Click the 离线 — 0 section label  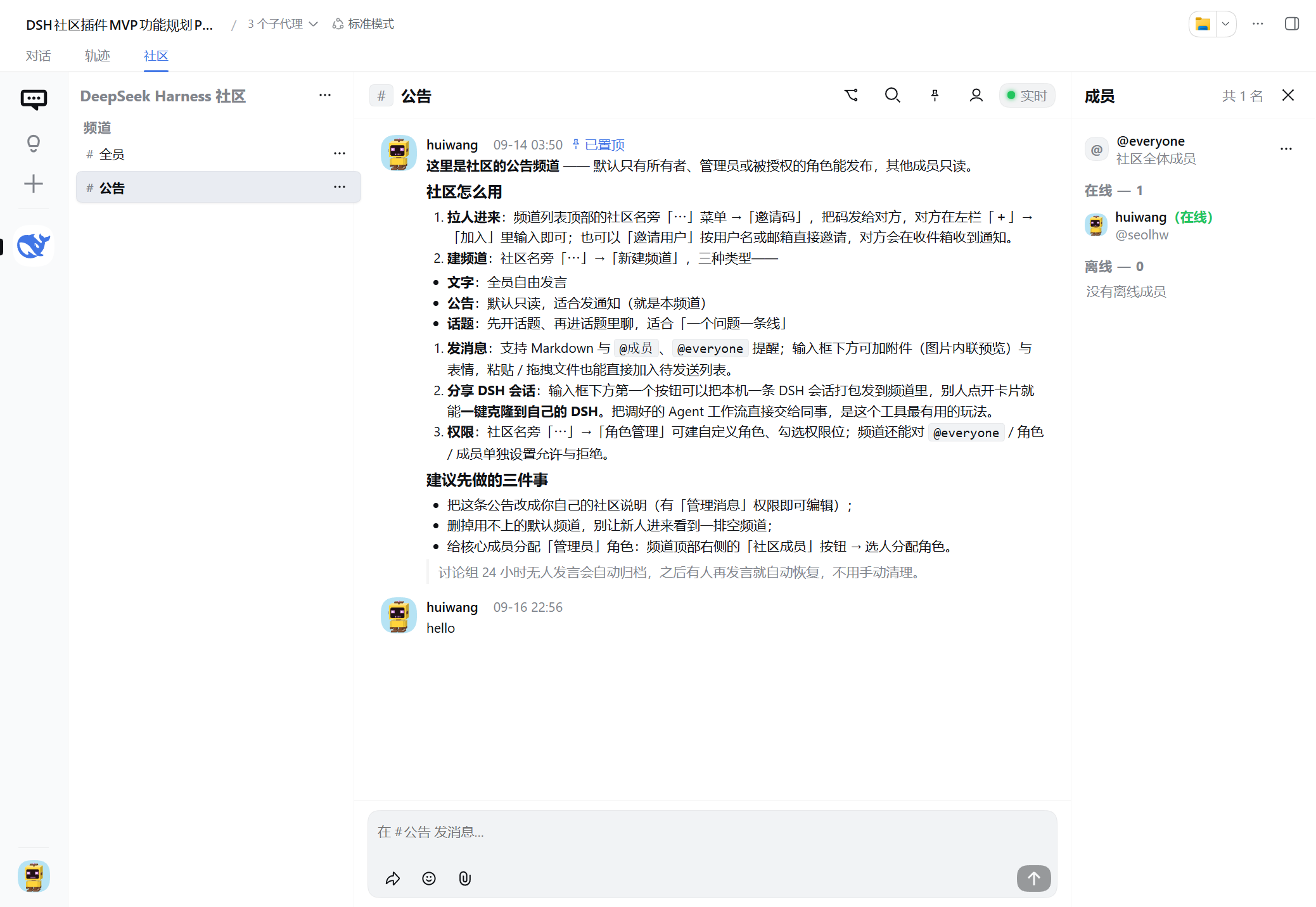tap(1114, 267)
